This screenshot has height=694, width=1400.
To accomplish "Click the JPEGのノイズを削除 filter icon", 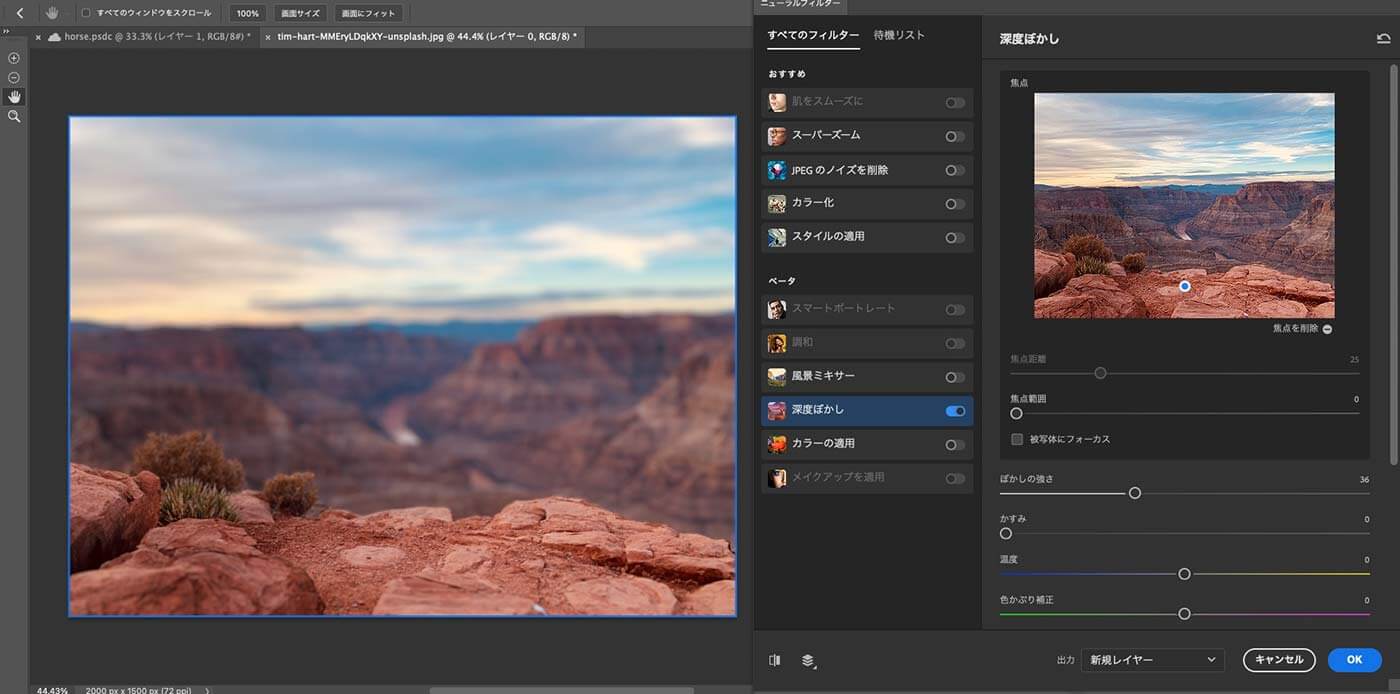I will pyautogui.click(x=777, y=170).
